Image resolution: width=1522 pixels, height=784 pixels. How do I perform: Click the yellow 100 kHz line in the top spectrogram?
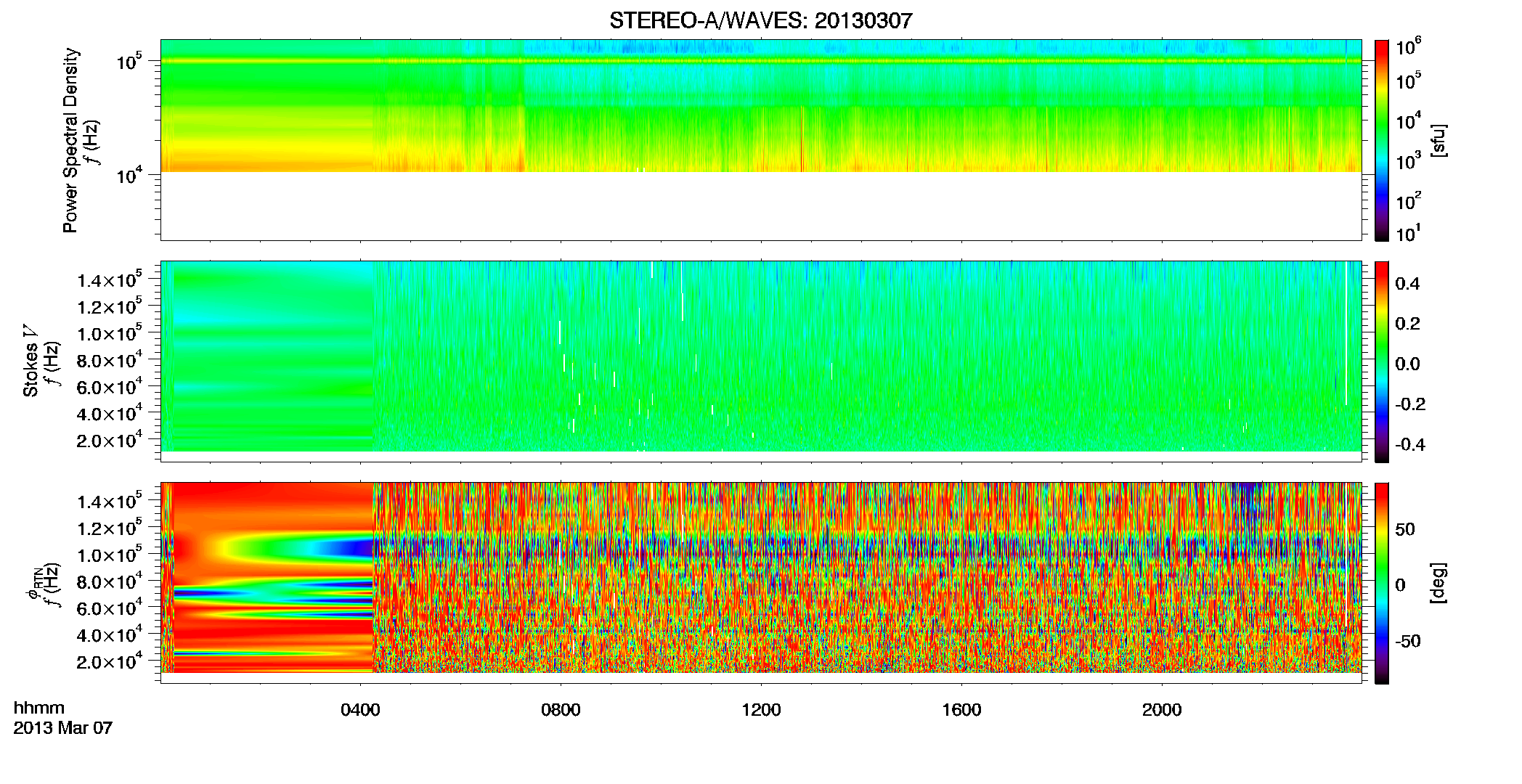coord(760,61)
